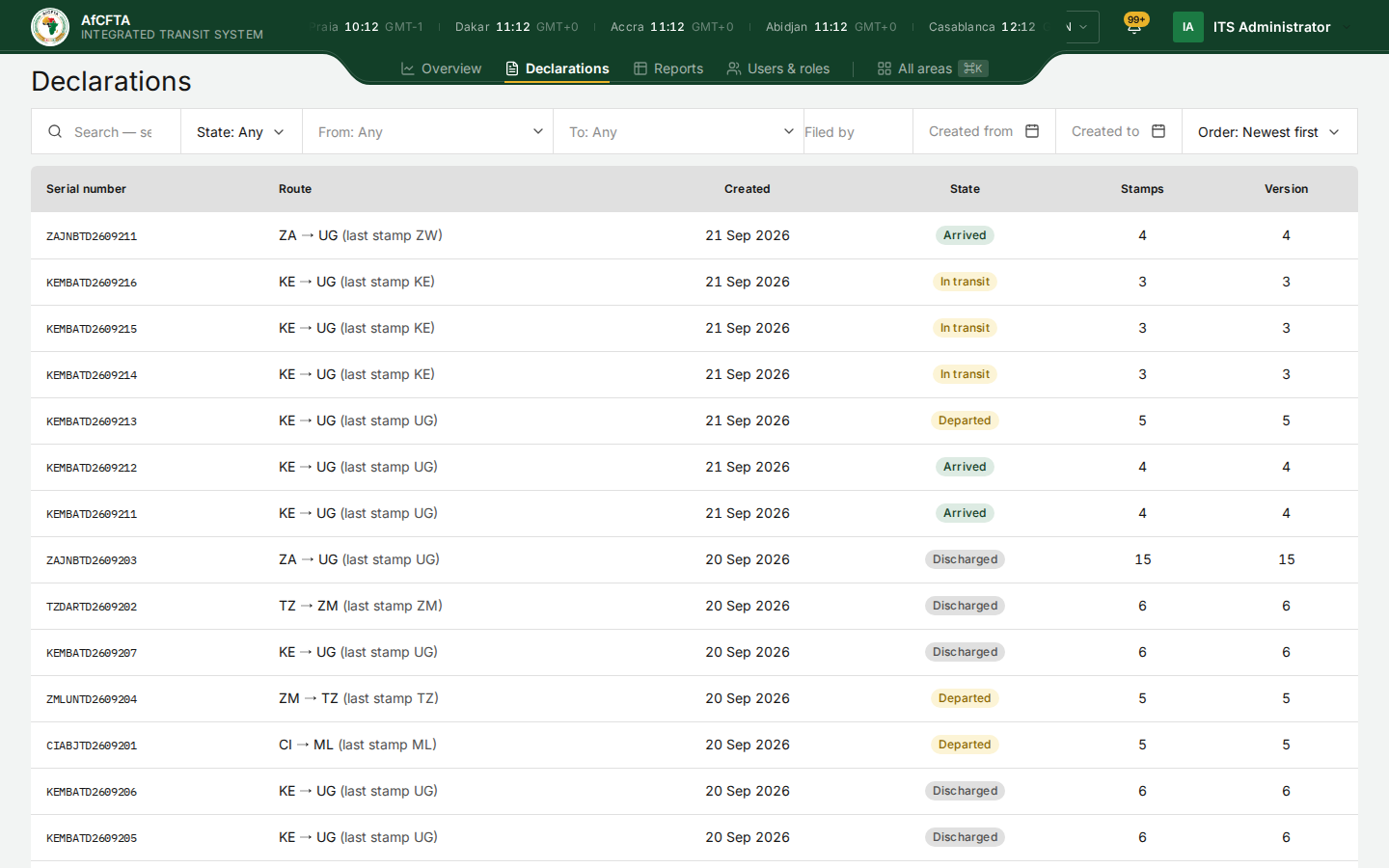The width and height of the screenshot is (1389, 868).
Task: Select serial KEMBATD2609207
Action: click(92, 653)
